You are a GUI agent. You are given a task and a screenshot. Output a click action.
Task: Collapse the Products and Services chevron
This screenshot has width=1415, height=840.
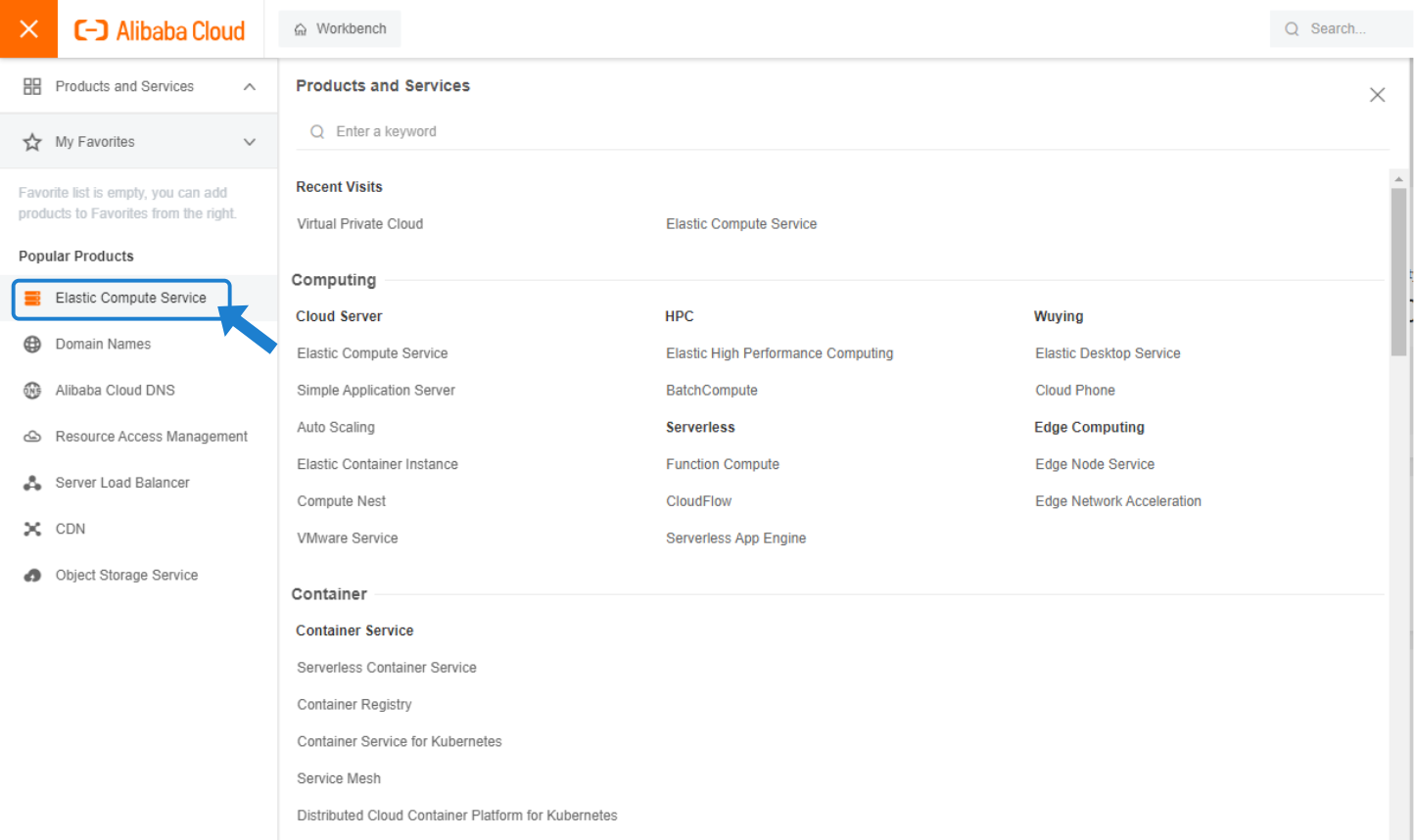point(250,87)
